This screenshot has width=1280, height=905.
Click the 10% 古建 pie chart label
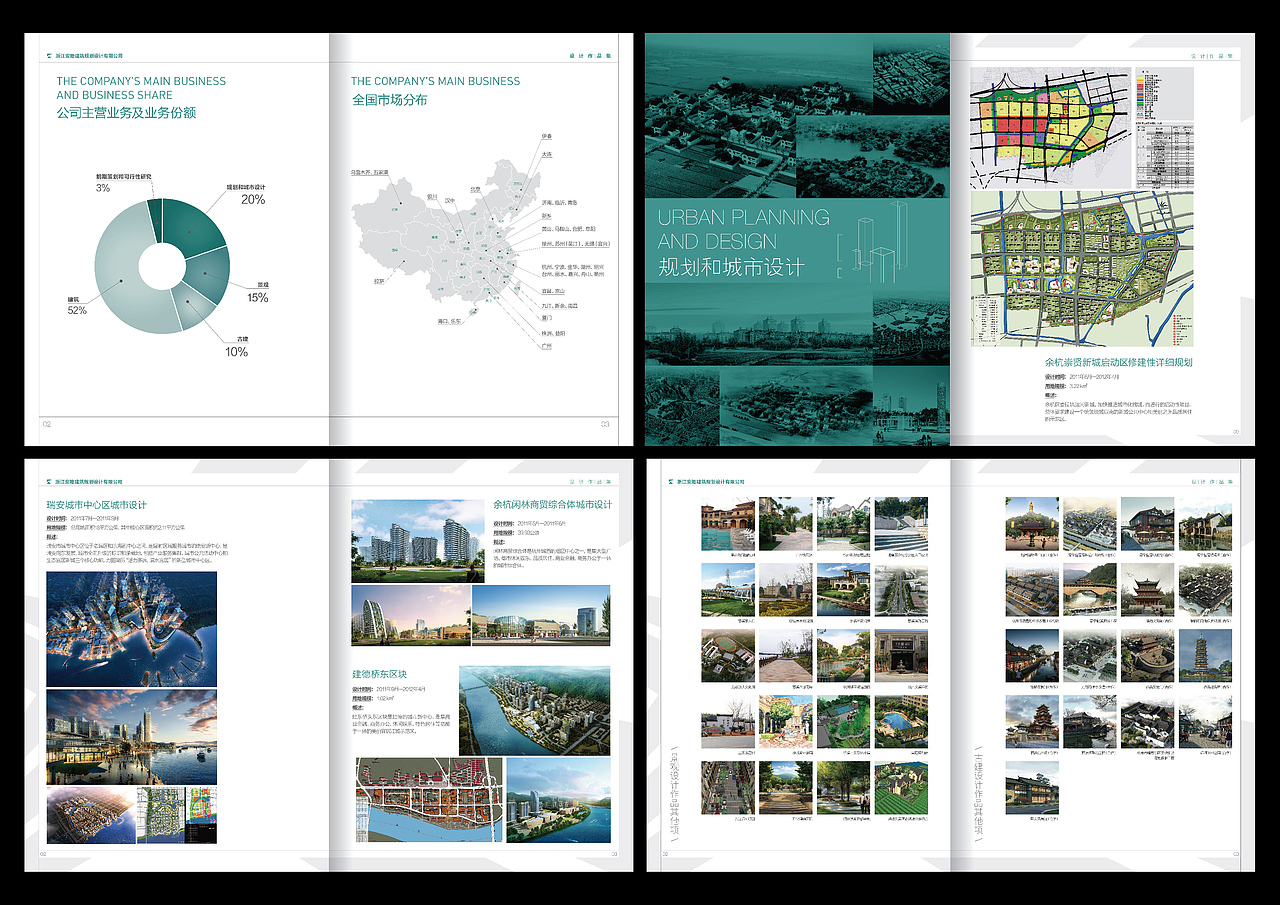click(x=236, y=346)
